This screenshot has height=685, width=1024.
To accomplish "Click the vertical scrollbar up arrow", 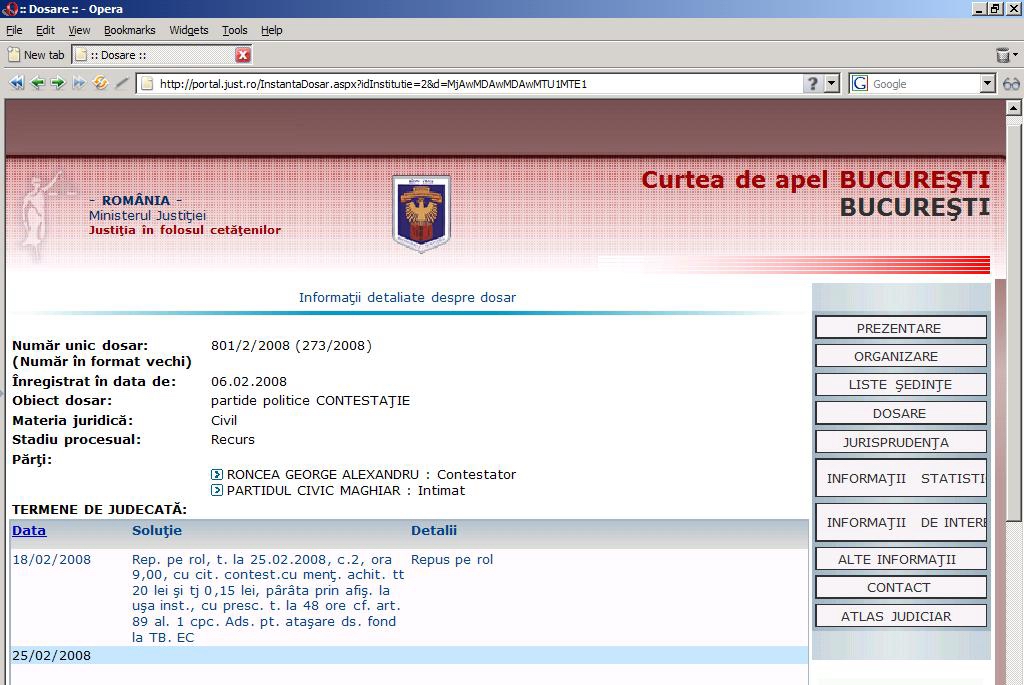I will pyautogui.click(x=1013, y=107).
